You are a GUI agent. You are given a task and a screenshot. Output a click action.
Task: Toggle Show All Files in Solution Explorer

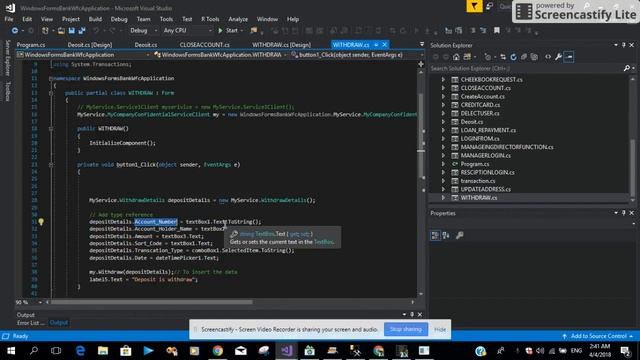[534, 57]
